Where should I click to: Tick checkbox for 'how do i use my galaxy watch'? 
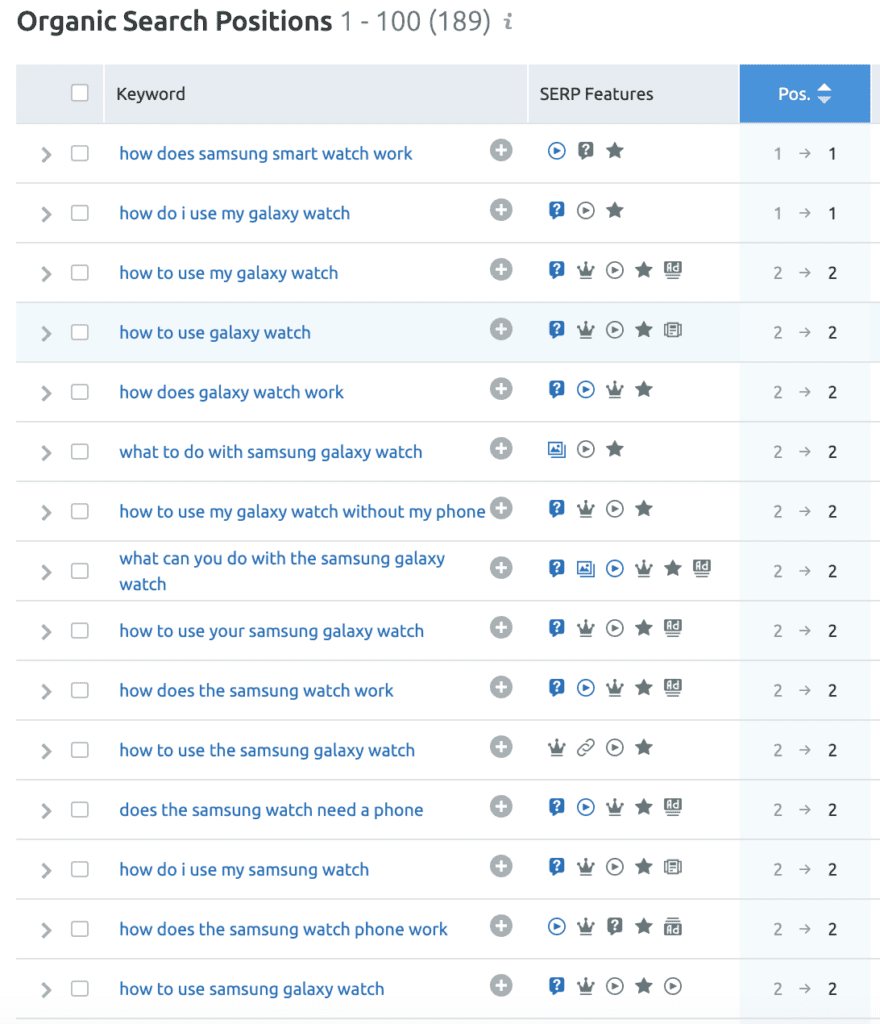click(x=80, y=213)
